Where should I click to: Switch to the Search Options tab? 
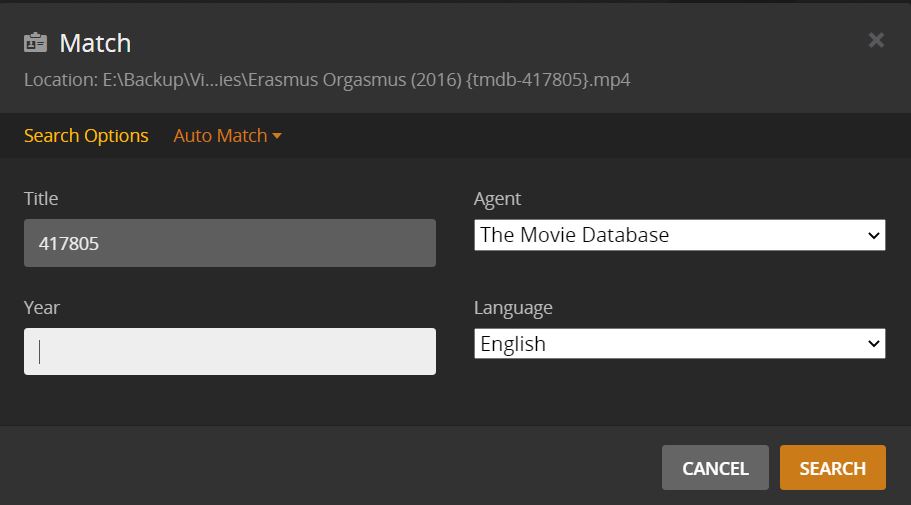click(x=86, y=136)
